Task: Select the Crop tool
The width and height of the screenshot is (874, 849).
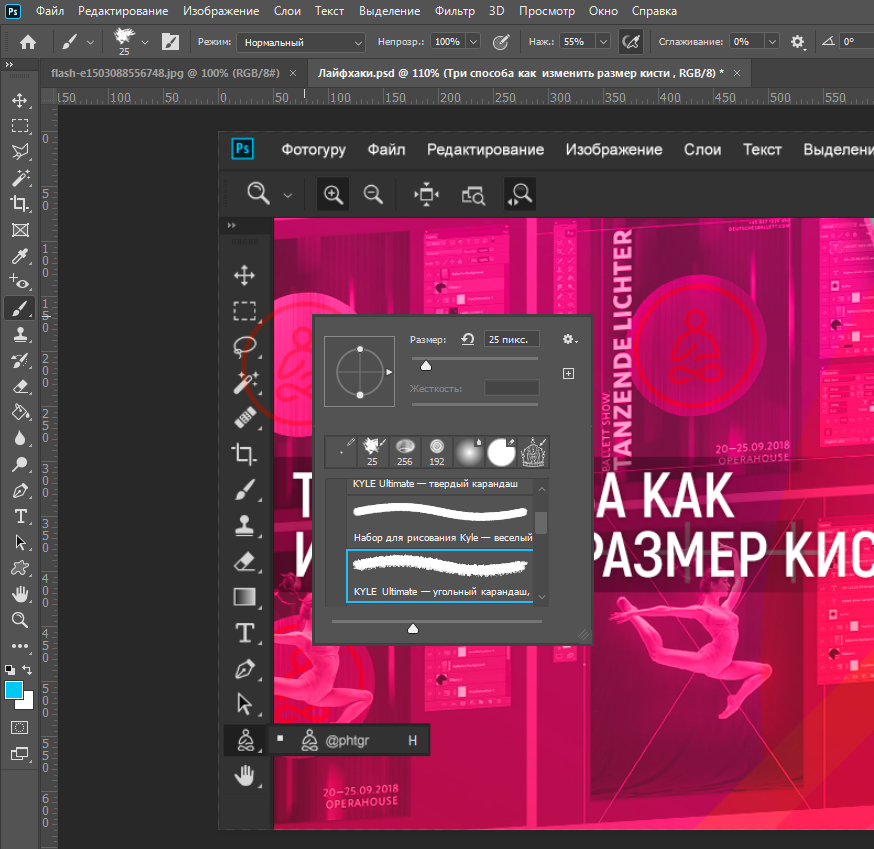Action: 20,203
